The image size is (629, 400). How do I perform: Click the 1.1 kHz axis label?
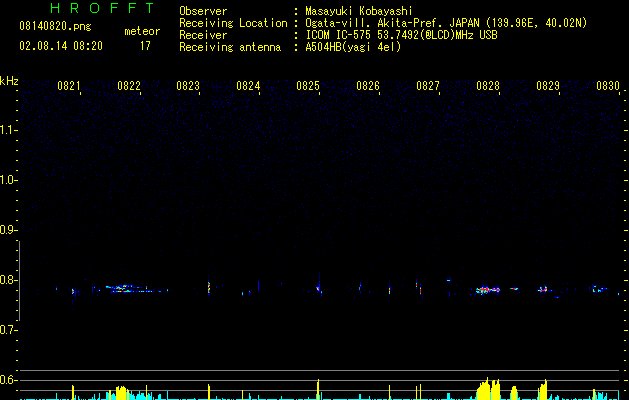tap(8, 130)
